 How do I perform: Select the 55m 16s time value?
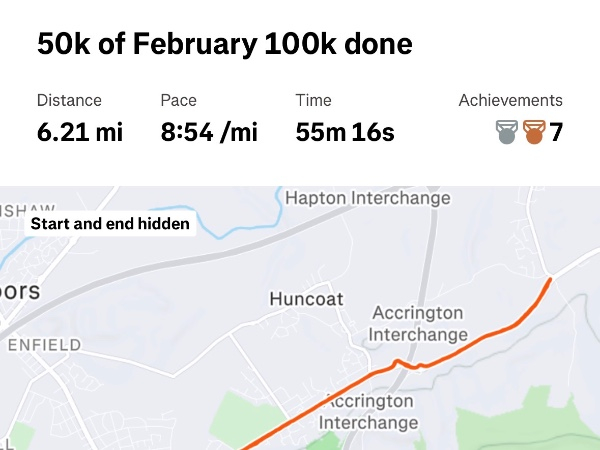345,132
